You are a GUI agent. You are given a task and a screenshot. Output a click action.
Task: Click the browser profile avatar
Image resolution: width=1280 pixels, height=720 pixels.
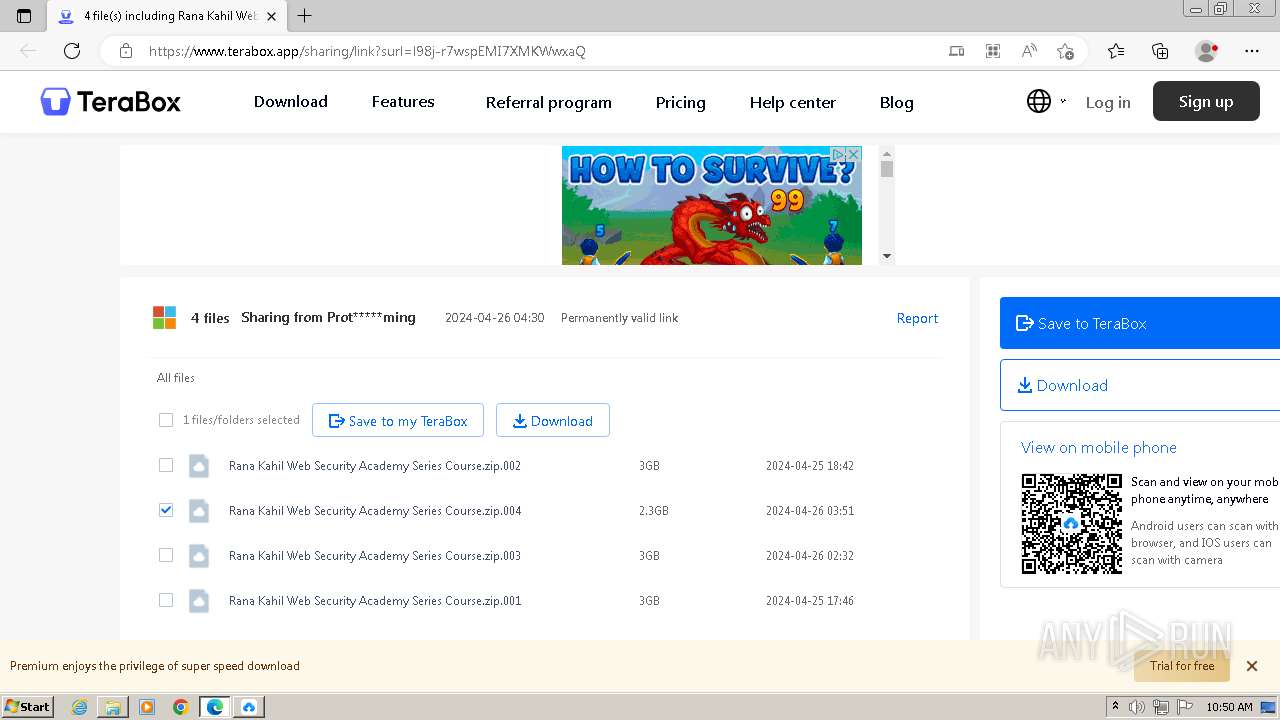click(x=1207, y=51)
